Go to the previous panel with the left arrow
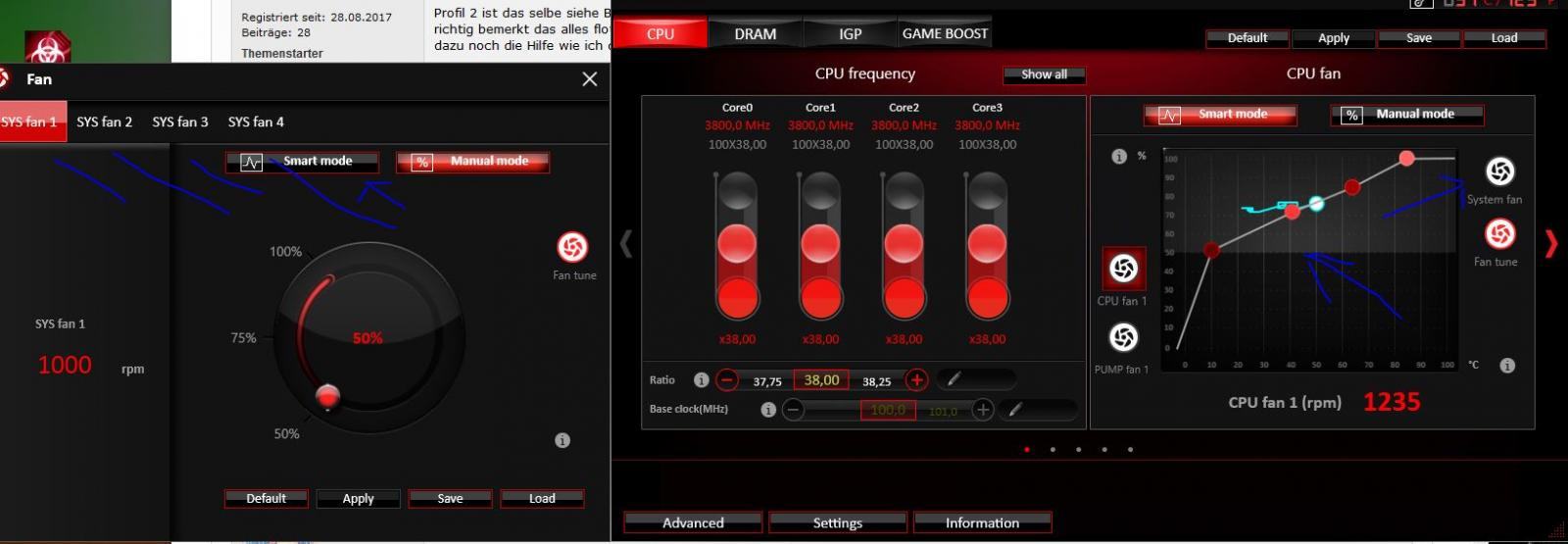Viewport: 1568px width, 544px height. click(x=625, y=243)
